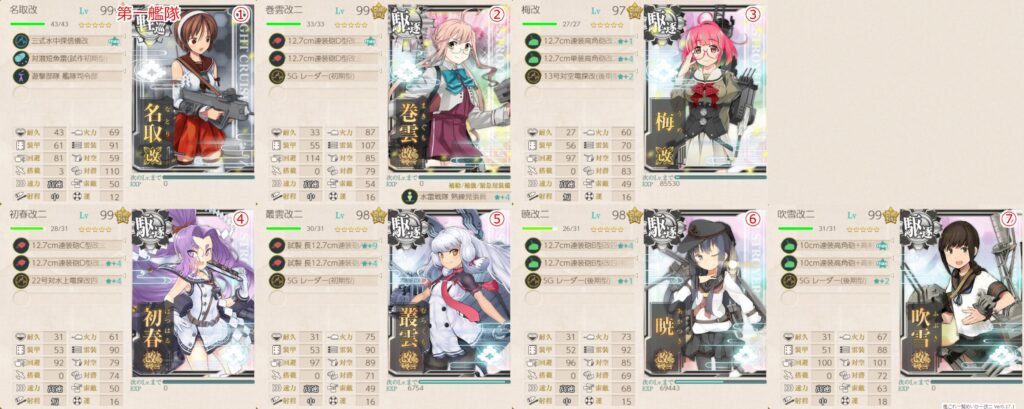Click the 名取改 ship name text
The image size is (1024, 409).
(x=26, y=10)
